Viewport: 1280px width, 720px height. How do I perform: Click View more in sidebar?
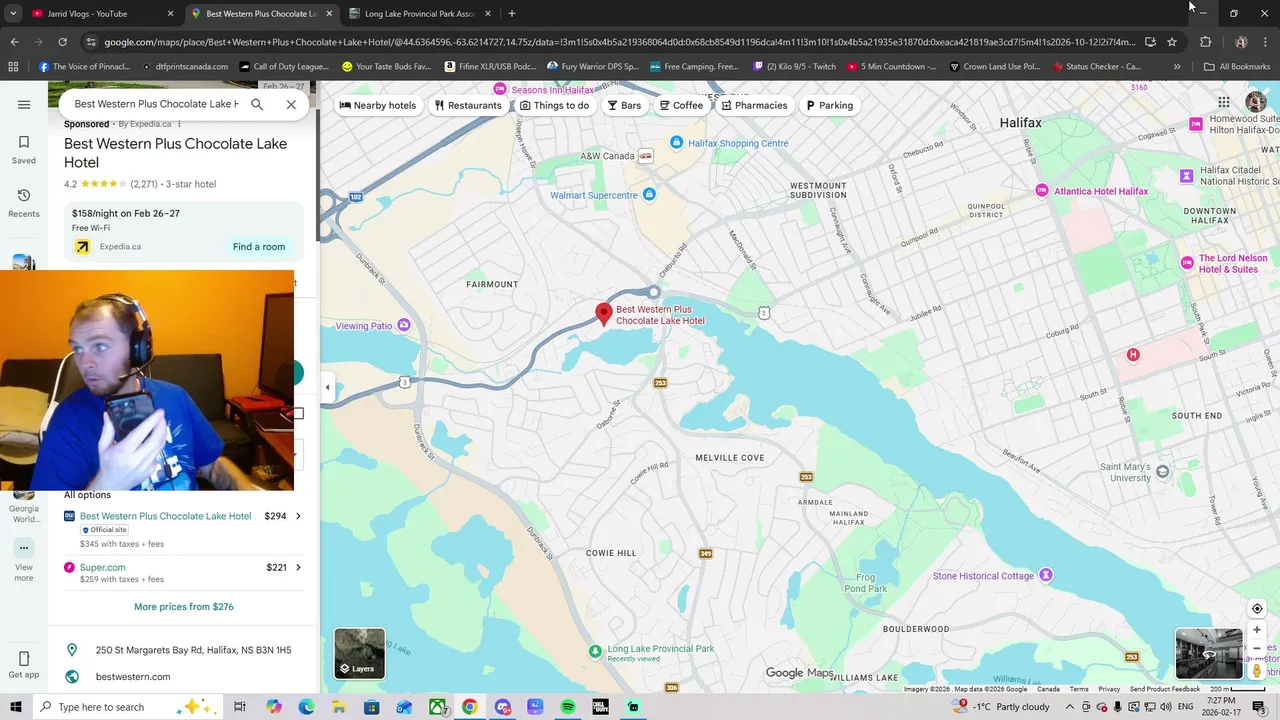click(24, 561)
